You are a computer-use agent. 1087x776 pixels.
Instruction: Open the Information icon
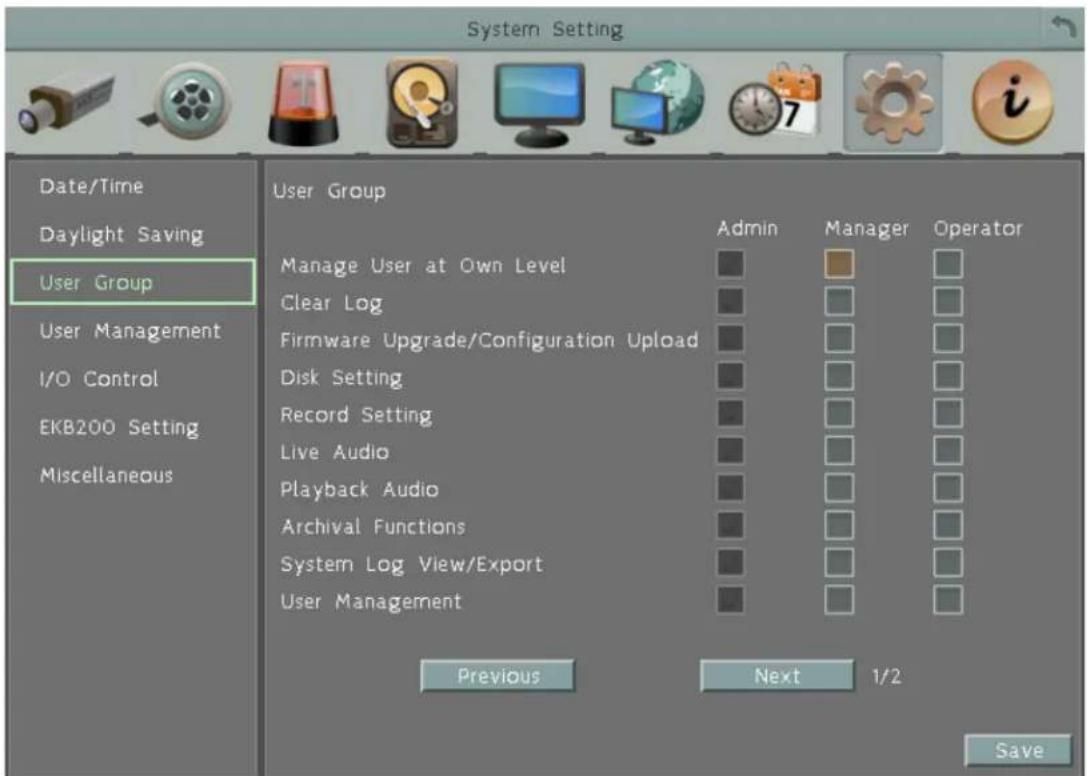click(x=1012, y=103)
